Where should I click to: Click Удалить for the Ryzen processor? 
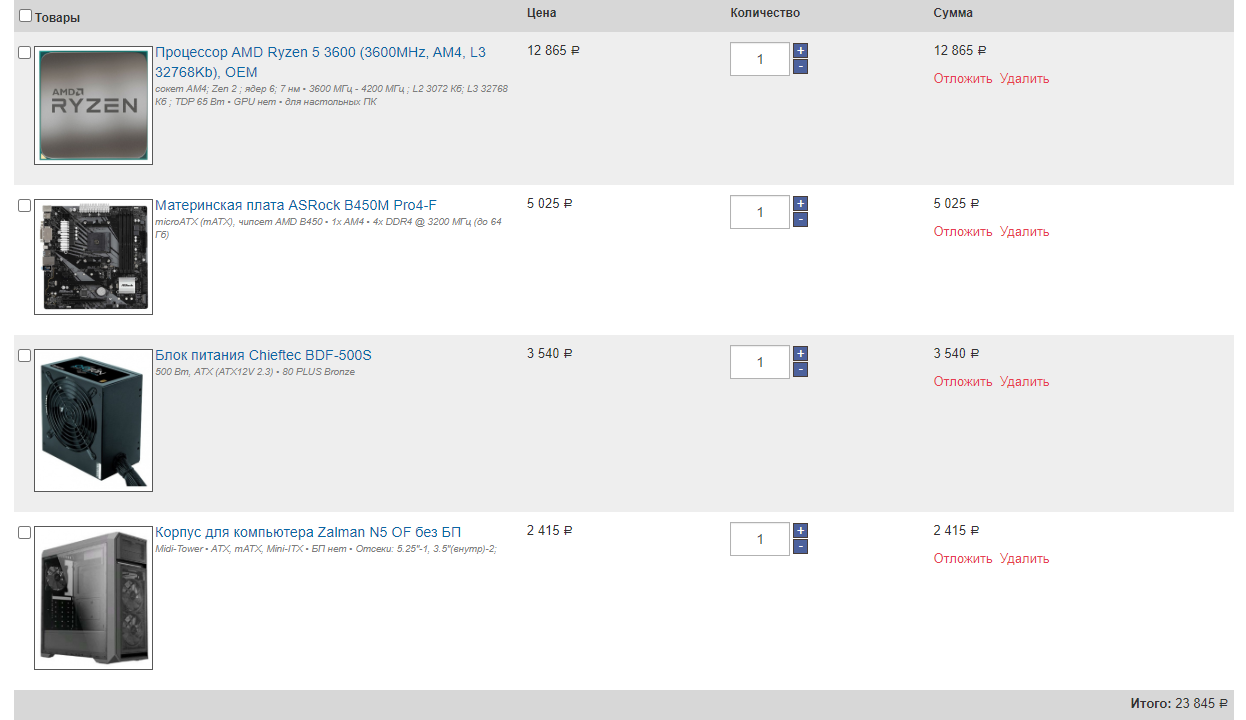point(1024,79)
